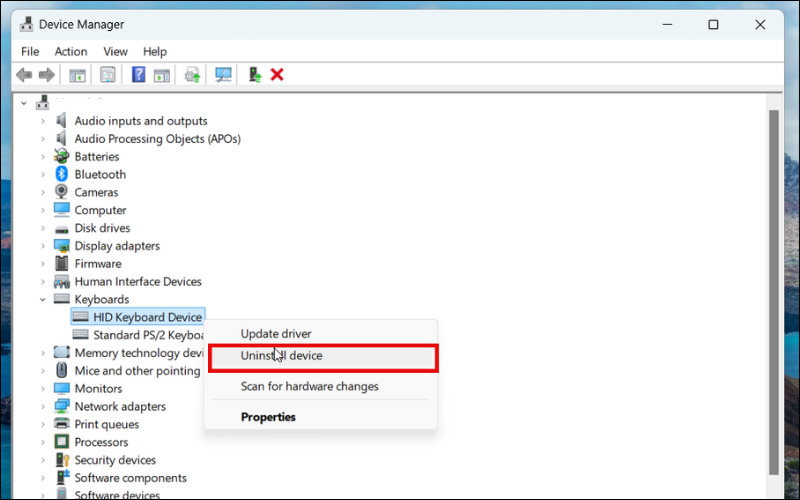Click the Scan for hardware changes monitor icon
This screenshot has height=500, width=800.
coord(223,75)
